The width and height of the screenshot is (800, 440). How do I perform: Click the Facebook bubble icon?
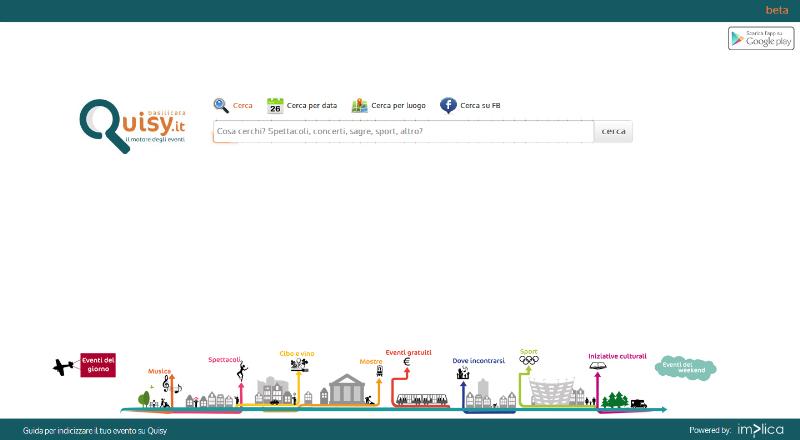tap(448, 106)
